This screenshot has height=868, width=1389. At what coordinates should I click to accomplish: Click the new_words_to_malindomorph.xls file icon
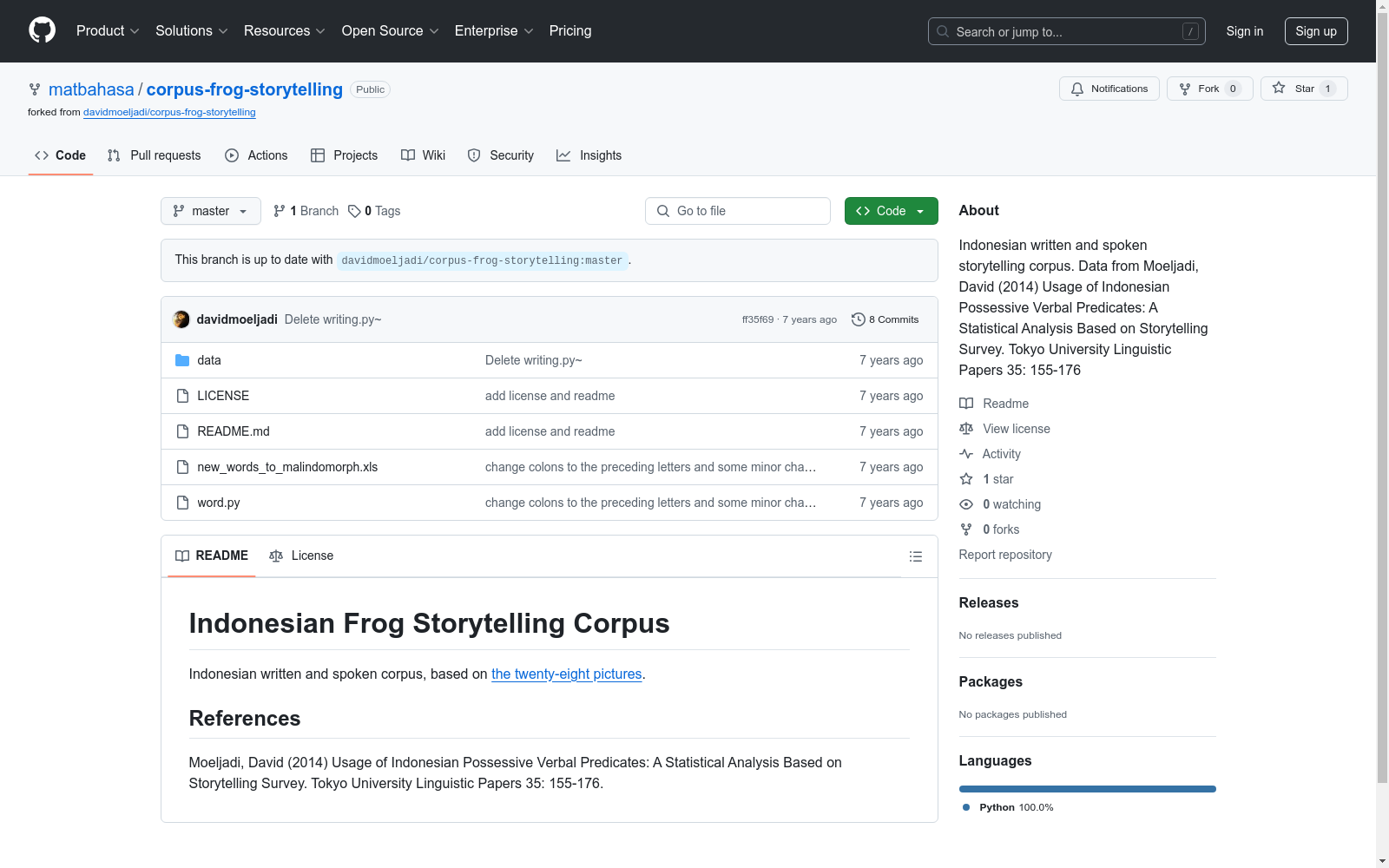[x=182, y=467]
